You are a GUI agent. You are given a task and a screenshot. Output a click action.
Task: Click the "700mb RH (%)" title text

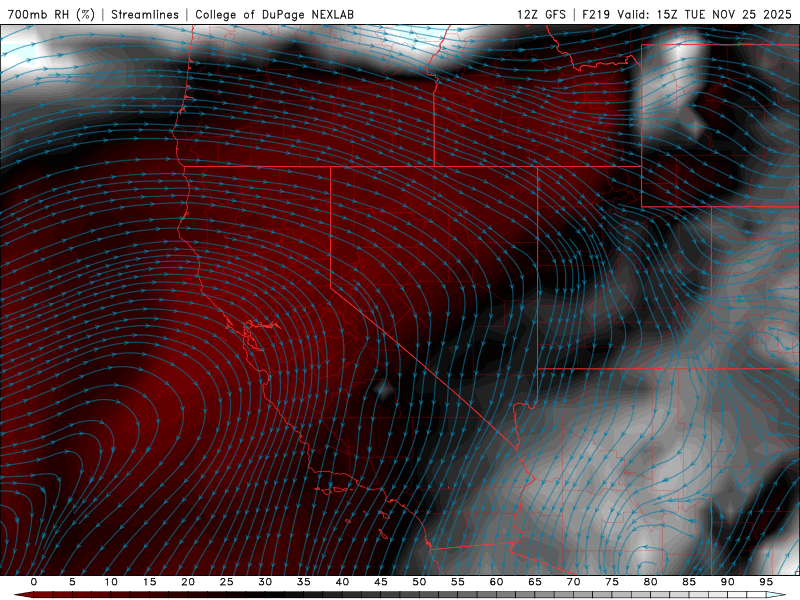[51, 14]
